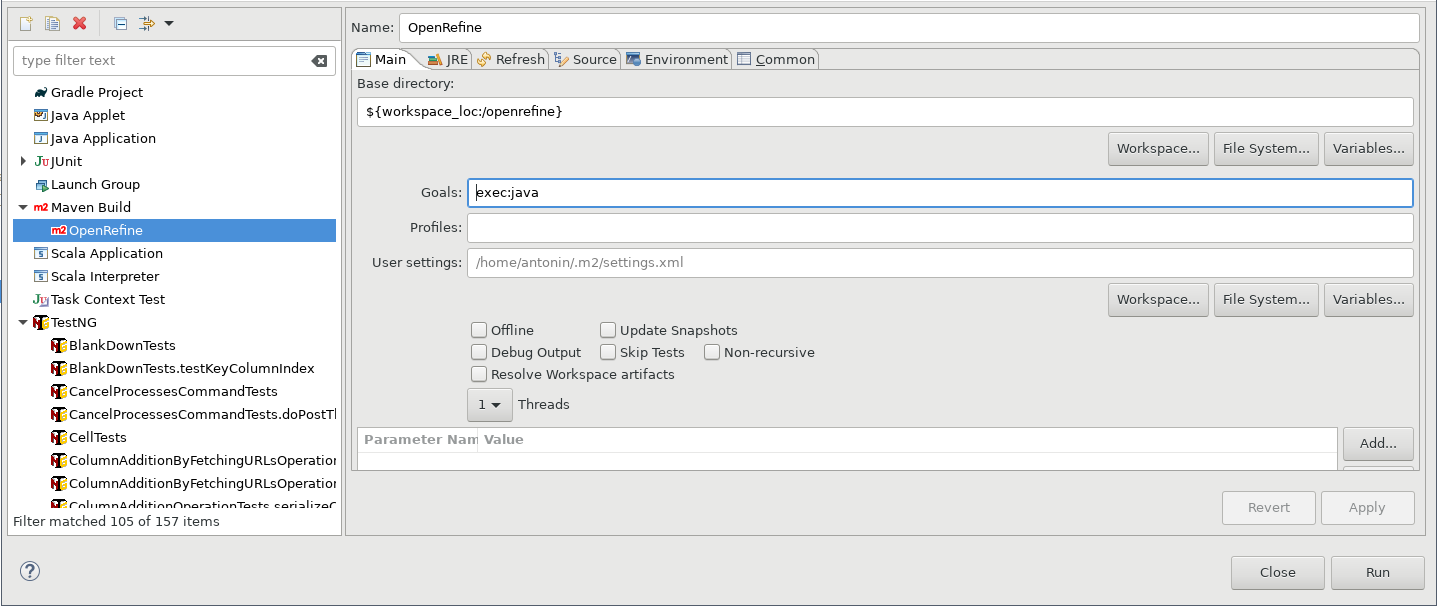Run the OpenRefine Maven build
The image size is (1437, 606).
pyautogui.click(x=1377, y=572)
